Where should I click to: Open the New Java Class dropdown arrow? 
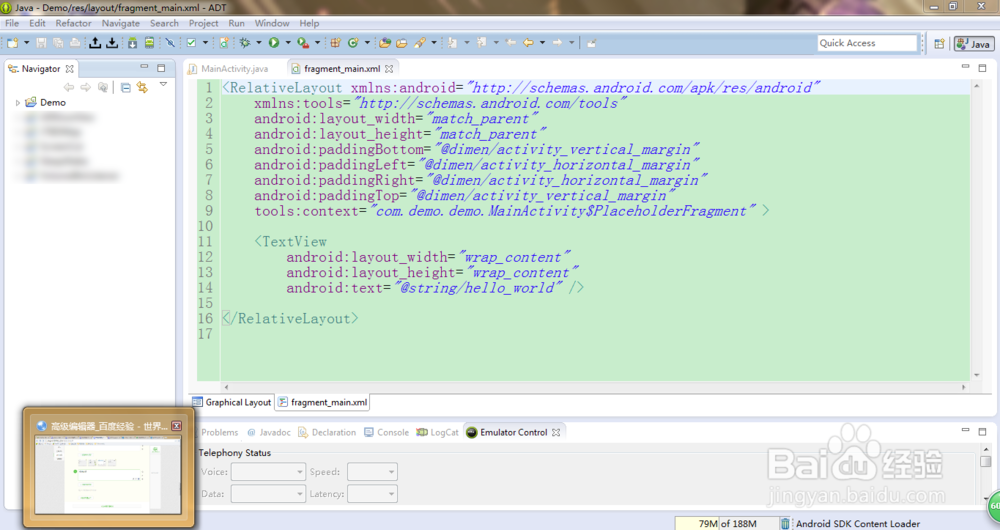[x=367, y=43]
